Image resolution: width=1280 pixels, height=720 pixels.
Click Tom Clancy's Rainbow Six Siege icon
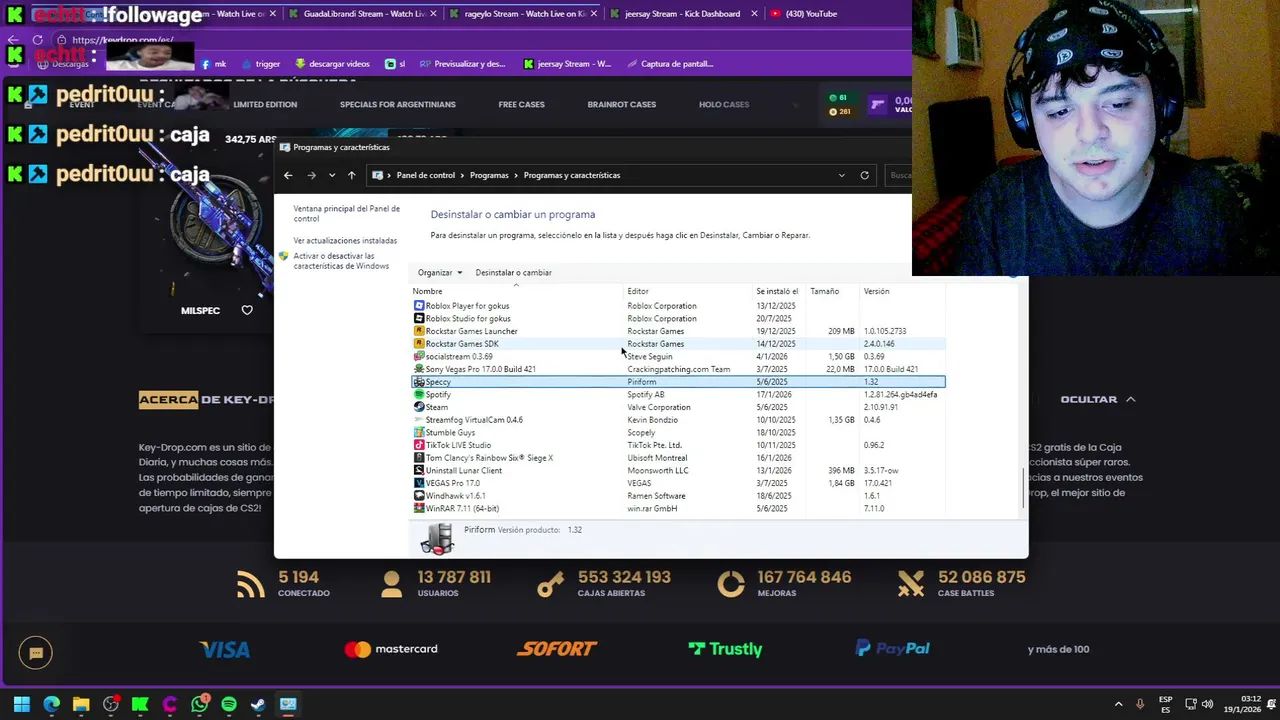pyautogui.click(x=419, y=458)
